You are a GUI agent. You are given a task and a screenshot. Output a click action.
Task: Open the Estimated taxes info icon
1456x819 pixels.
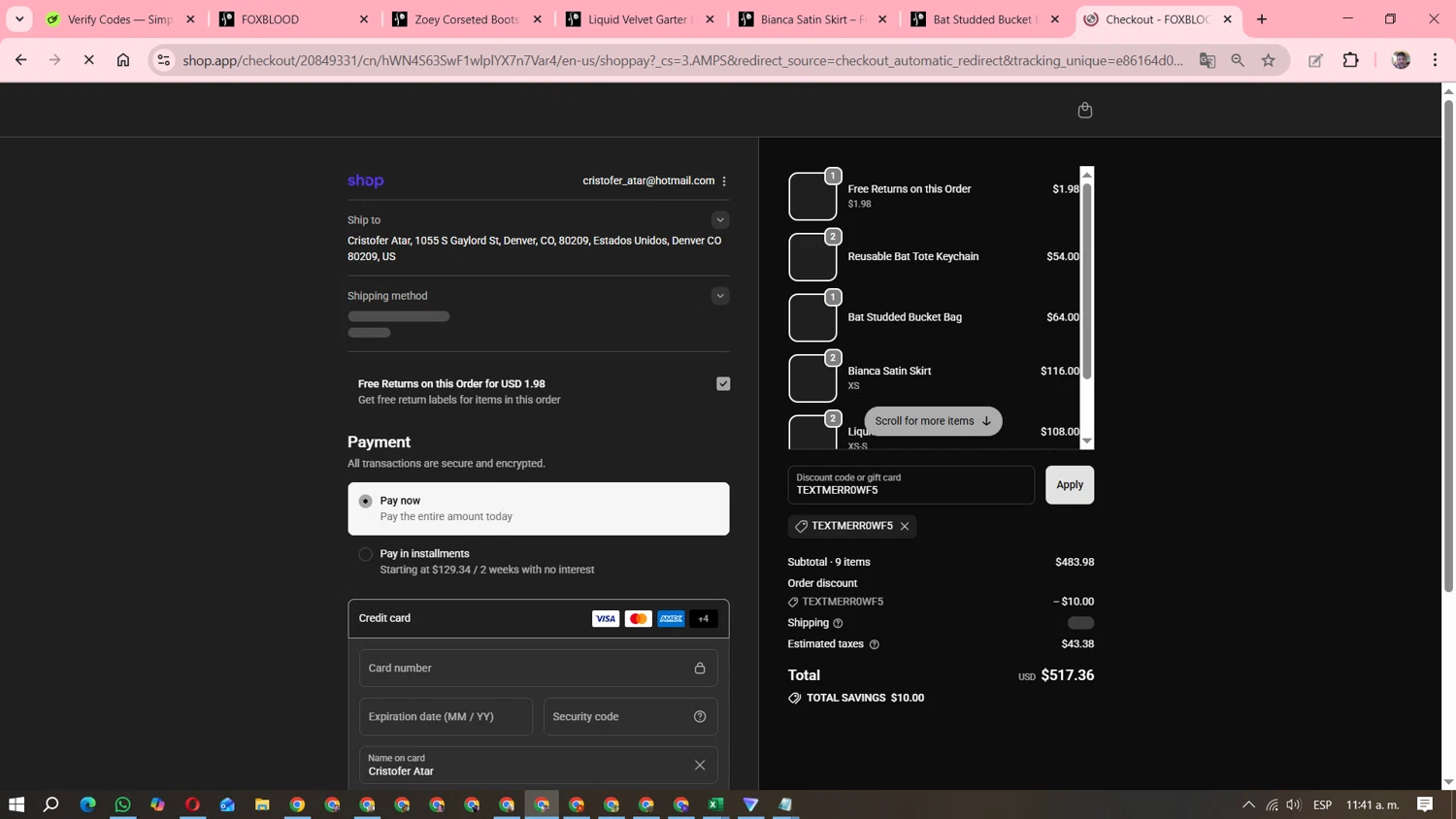point(874,644)
